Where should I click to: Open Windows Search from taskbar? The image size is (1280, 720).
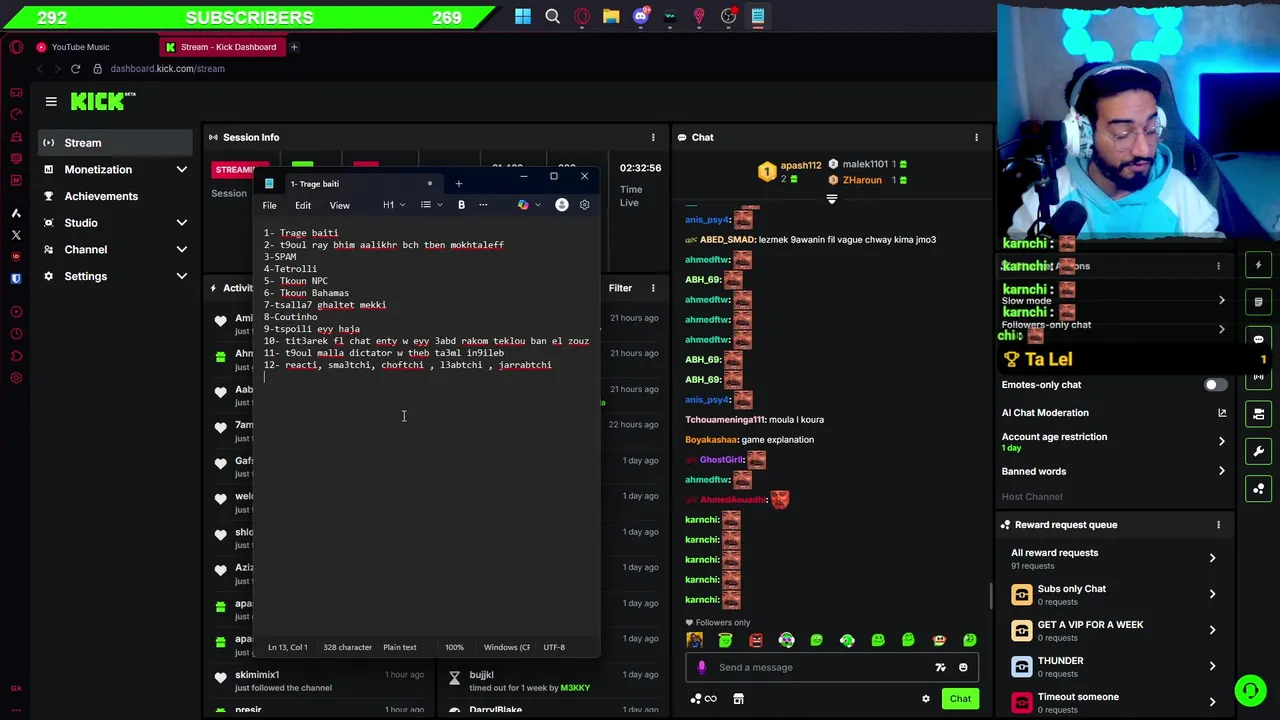coord(552,16)
